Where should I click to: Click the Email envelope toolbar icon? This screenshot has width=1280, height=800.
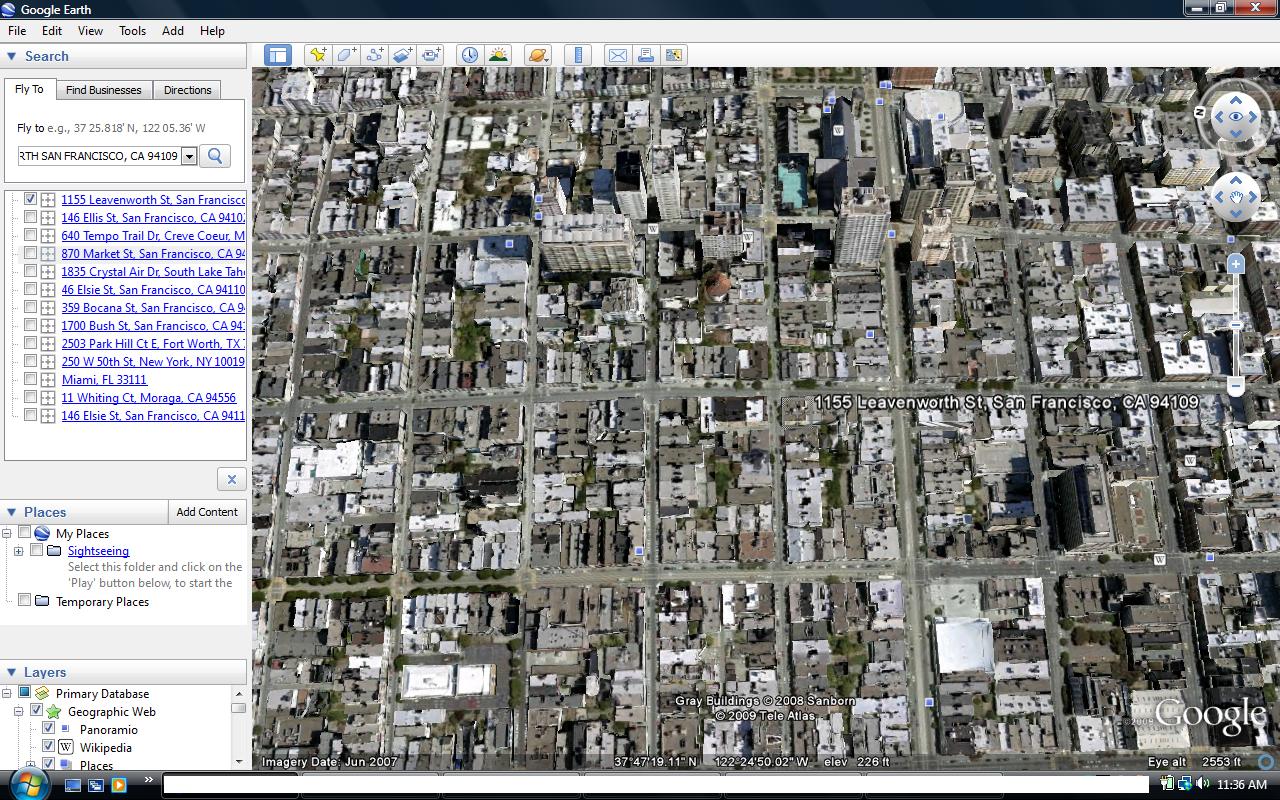tap(618, 55)
